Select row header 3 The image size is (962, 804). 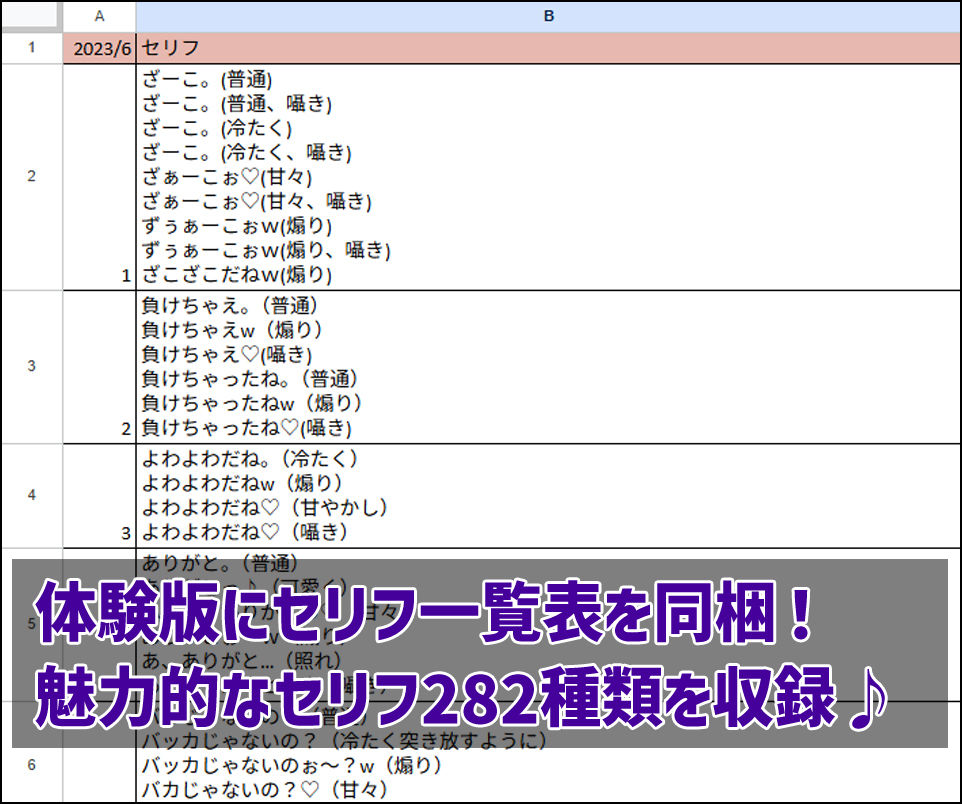pos(32,366)
